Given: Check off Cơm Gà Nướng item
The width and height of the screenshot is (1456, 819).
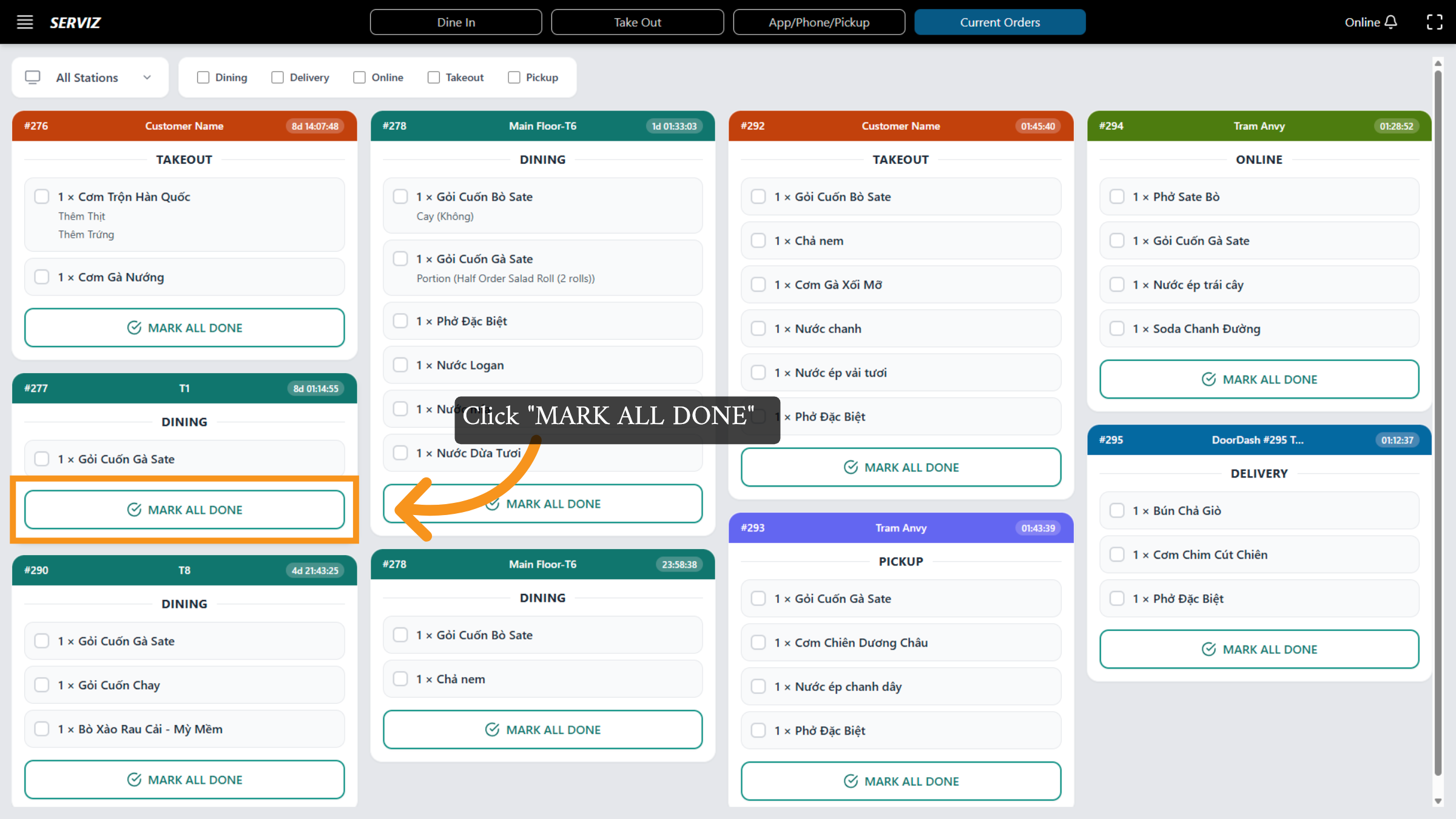Looking at the screenshot, I should tap(42, 277).
